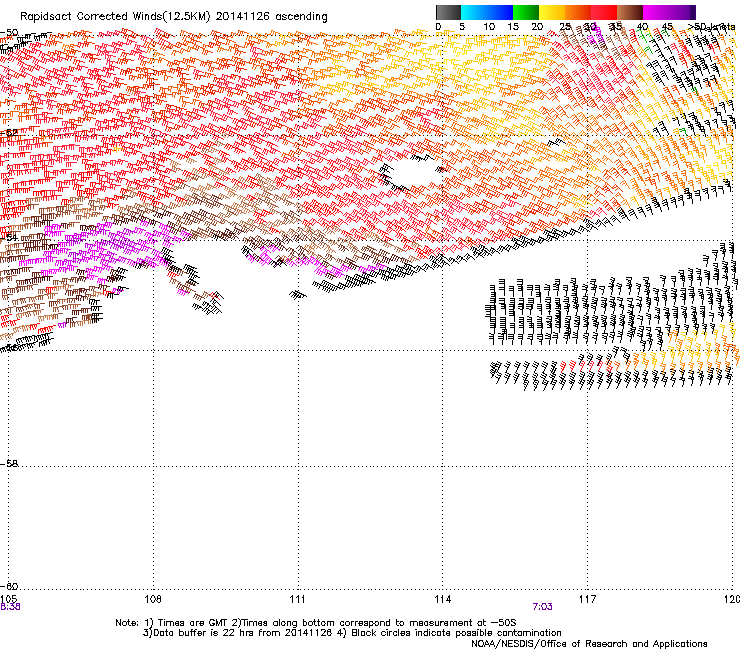Click the '117' longitude axis label
Viewport: 740px width, 650px height.
coord(588,599)
